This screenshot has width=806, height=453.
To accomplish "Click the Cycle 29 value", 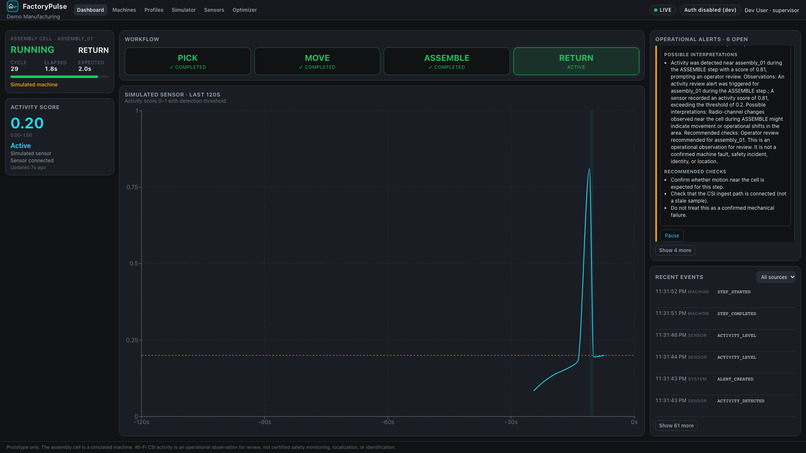I will coord(14,69).
